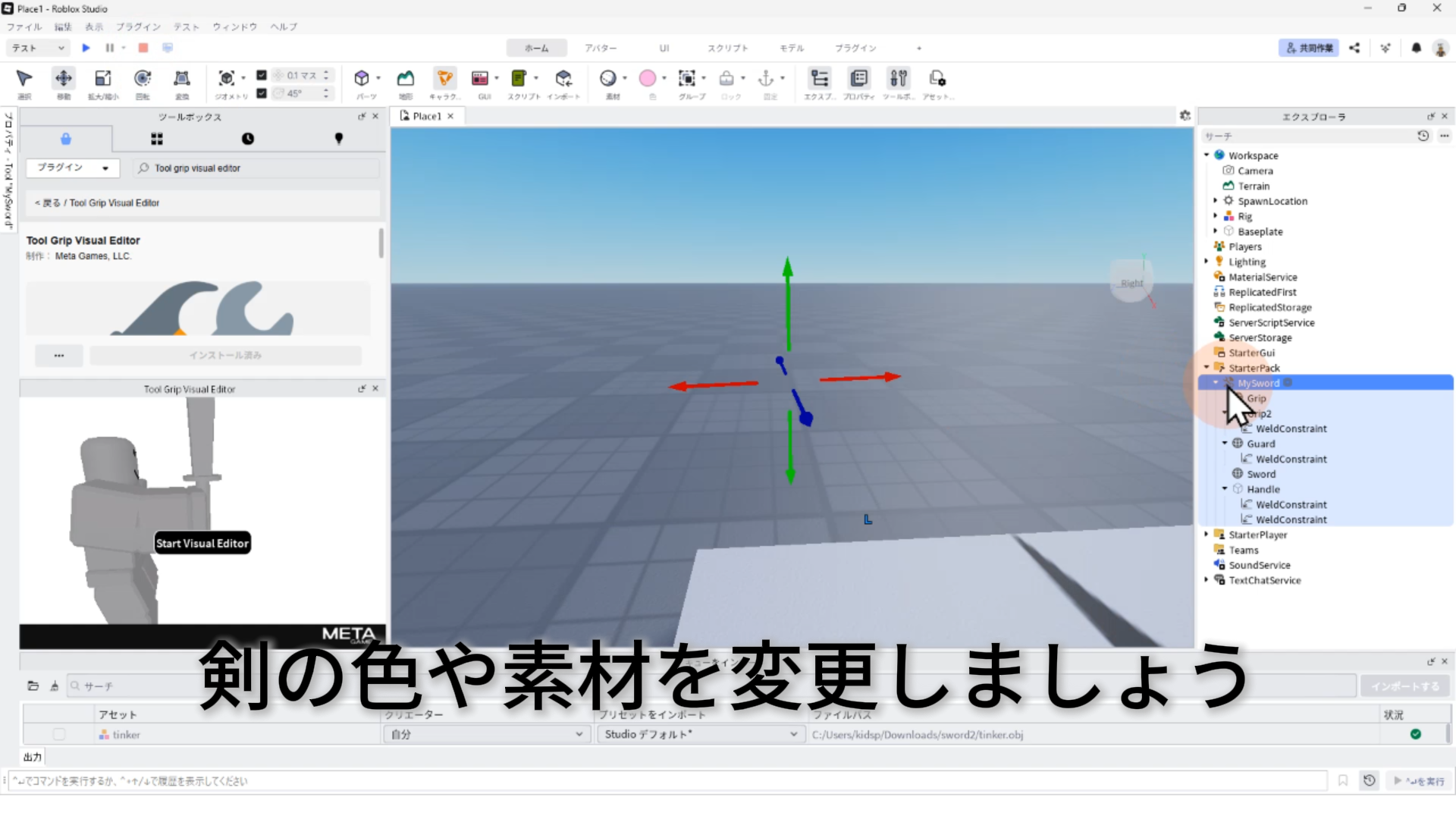Check the tinker asset row checkbox
The image size is (1456, 819).
[59, 734]
